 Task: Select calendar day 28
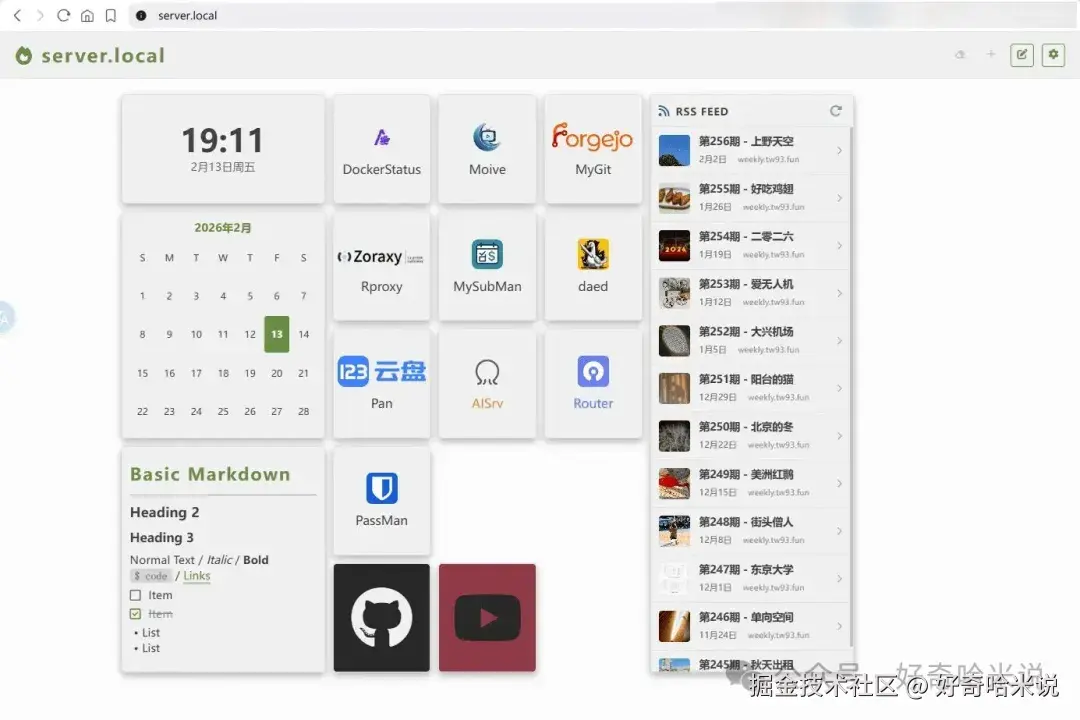pyautogui.click(x=304, y=411)
